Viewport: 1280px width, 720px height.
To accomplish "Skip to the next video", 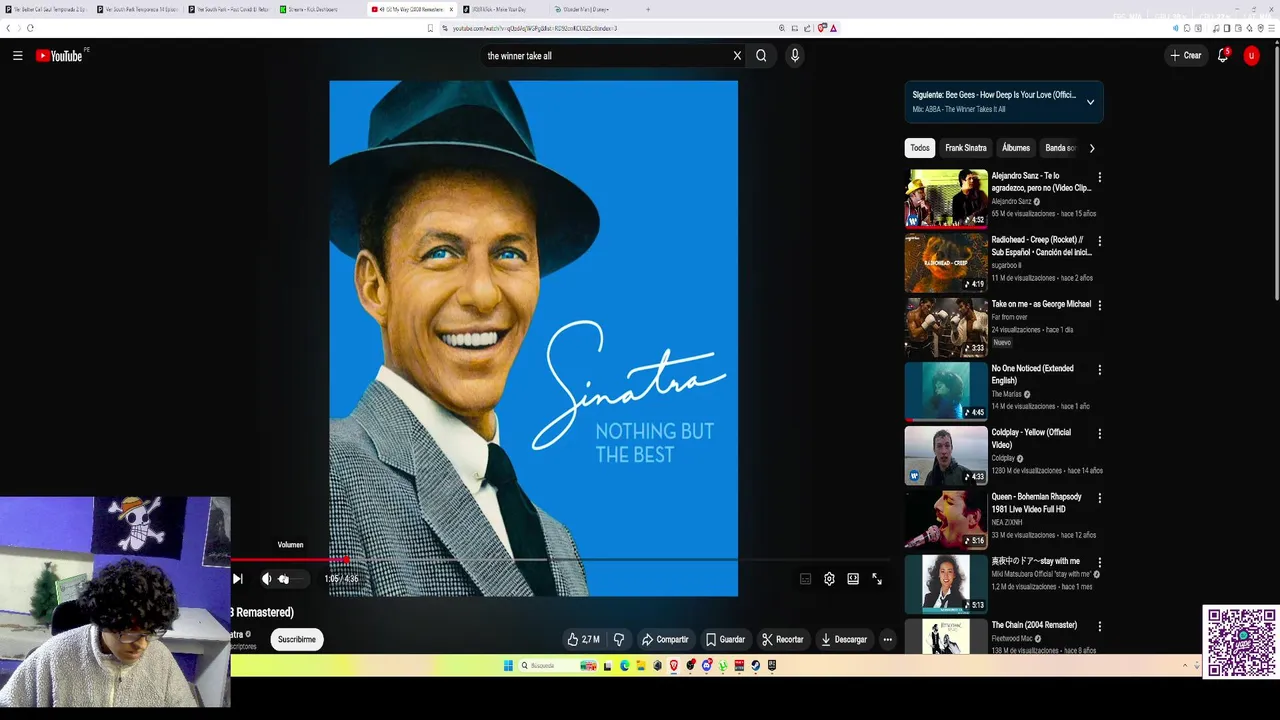I will coord(237,579).
